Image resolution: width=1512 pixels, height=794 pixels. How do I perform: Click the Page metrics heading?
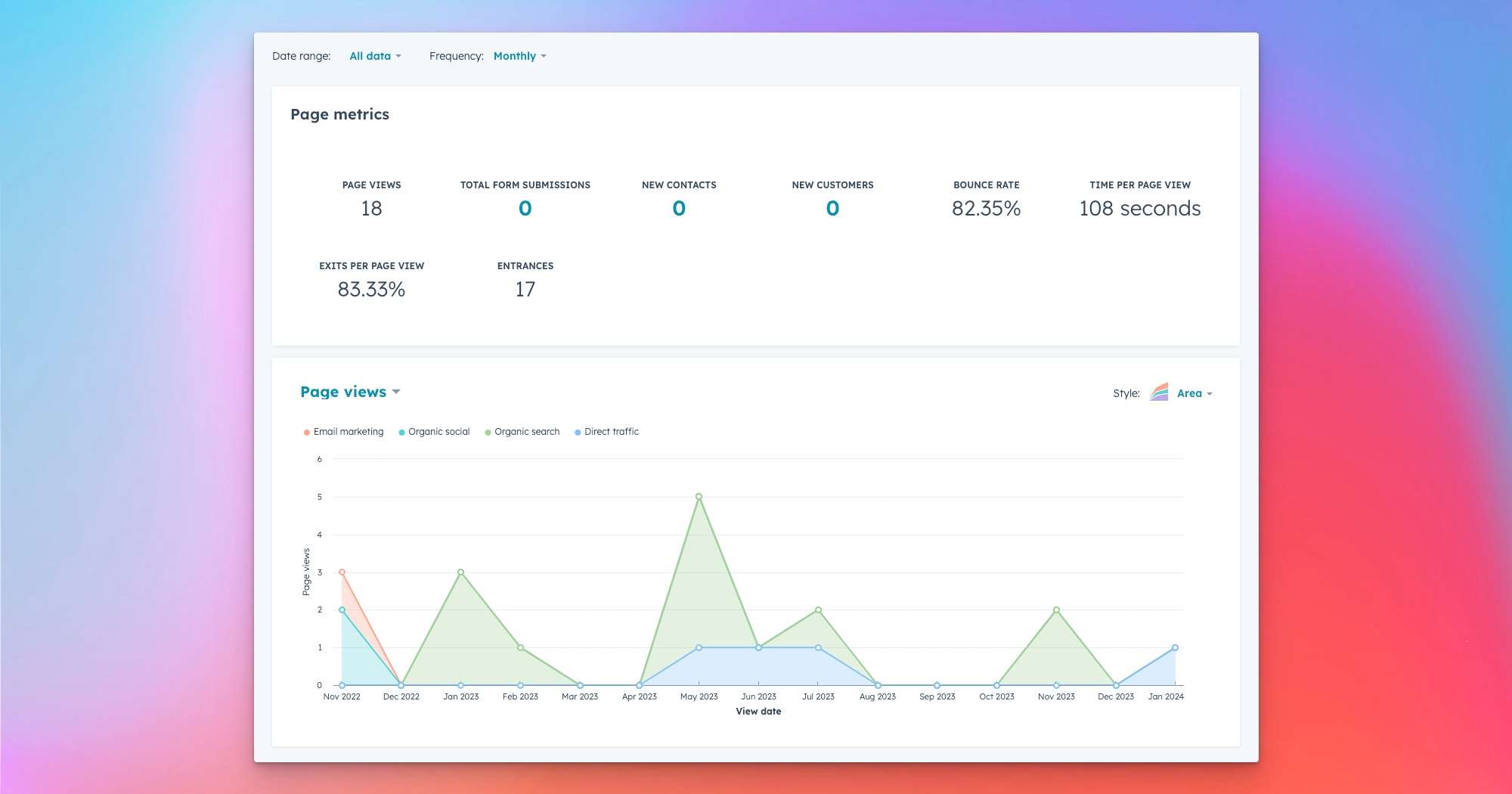click(339, 114)
